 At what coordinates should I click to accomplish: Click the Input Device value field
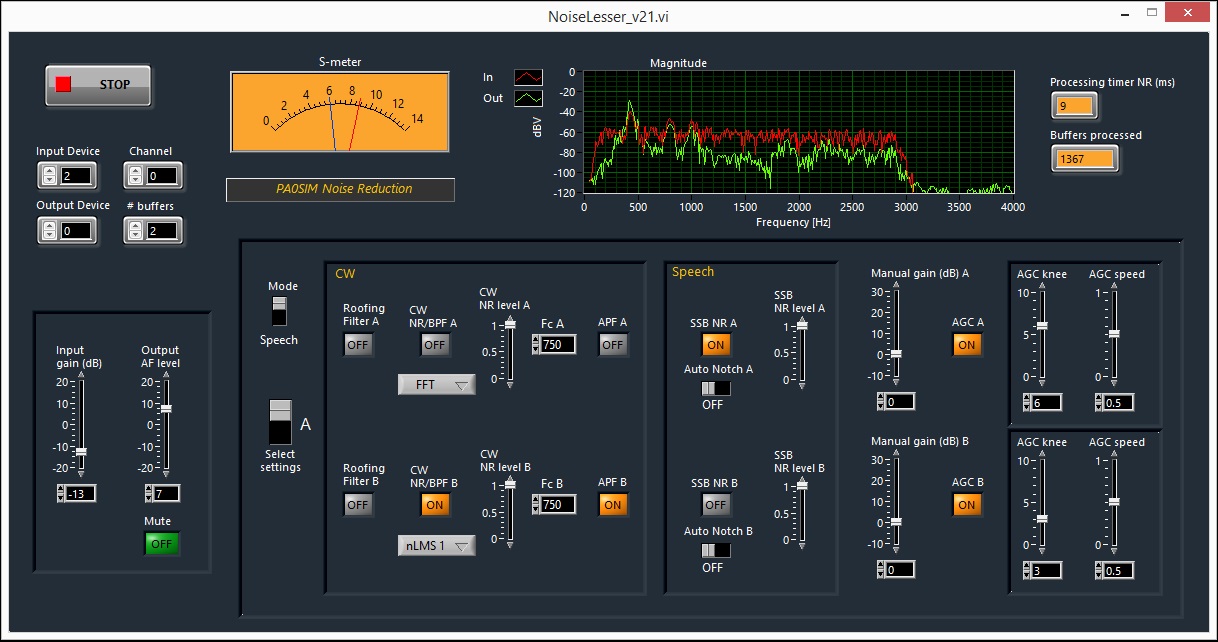click(x=74, y=177)
